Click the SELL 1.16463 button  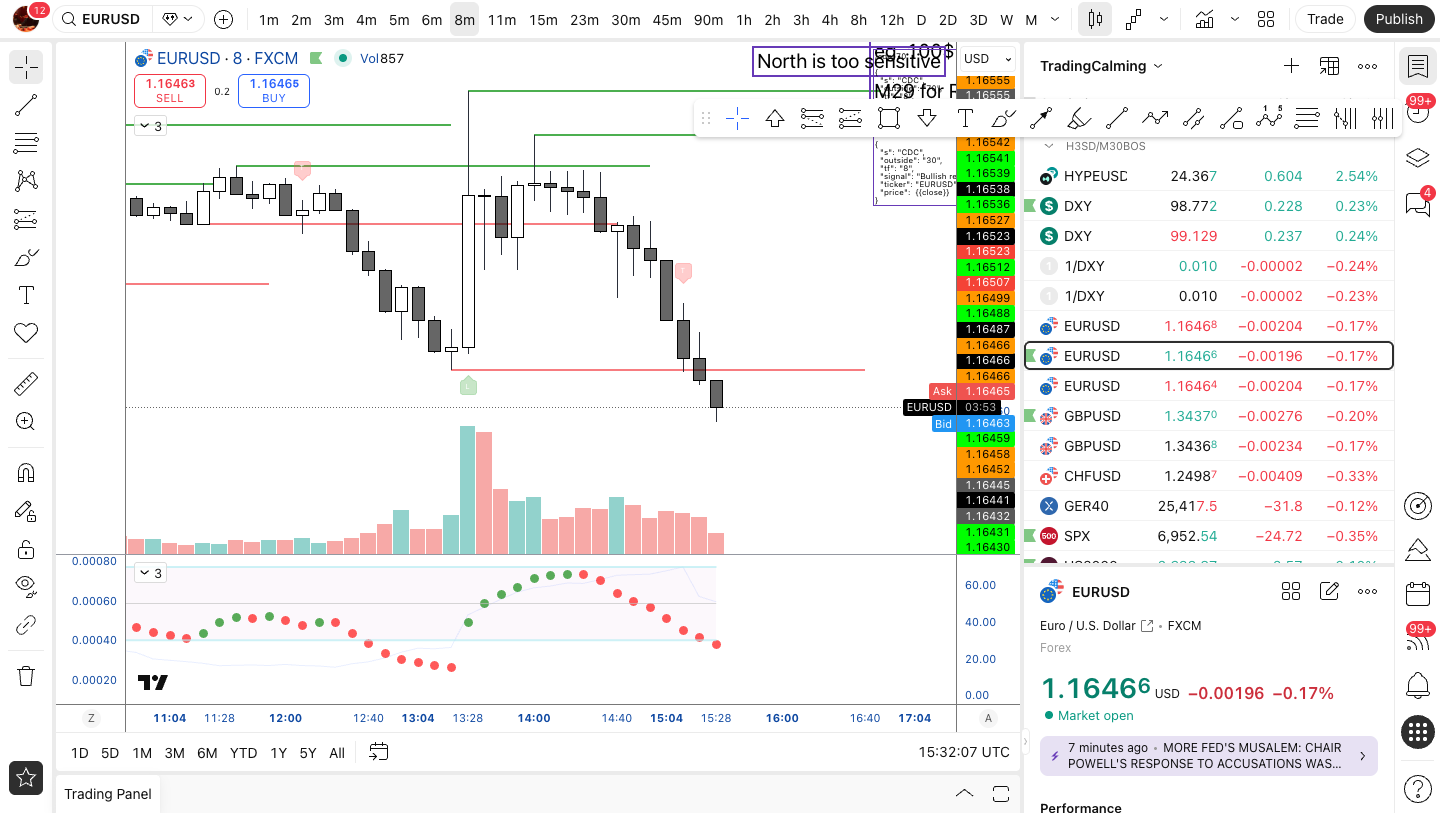tap(170, 91)
